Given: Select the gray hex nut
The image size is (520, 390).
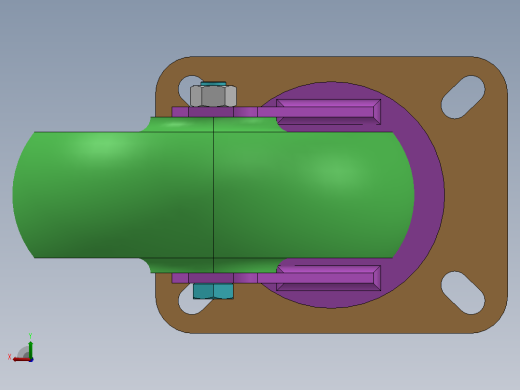Looking at the screenshot, I should point(213,96).
